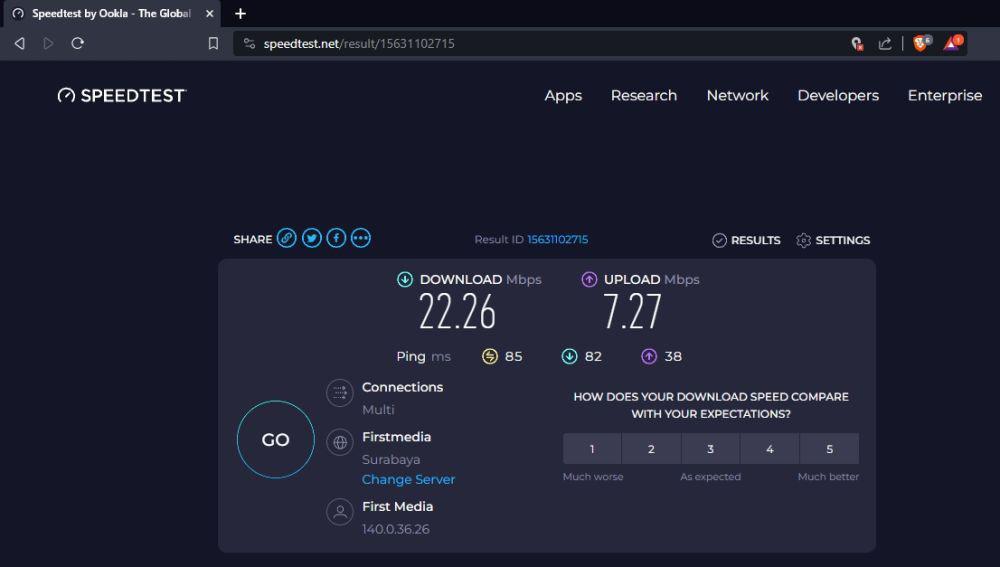Open the Developers menu
Screen dimensions: 1000x567
838,96
